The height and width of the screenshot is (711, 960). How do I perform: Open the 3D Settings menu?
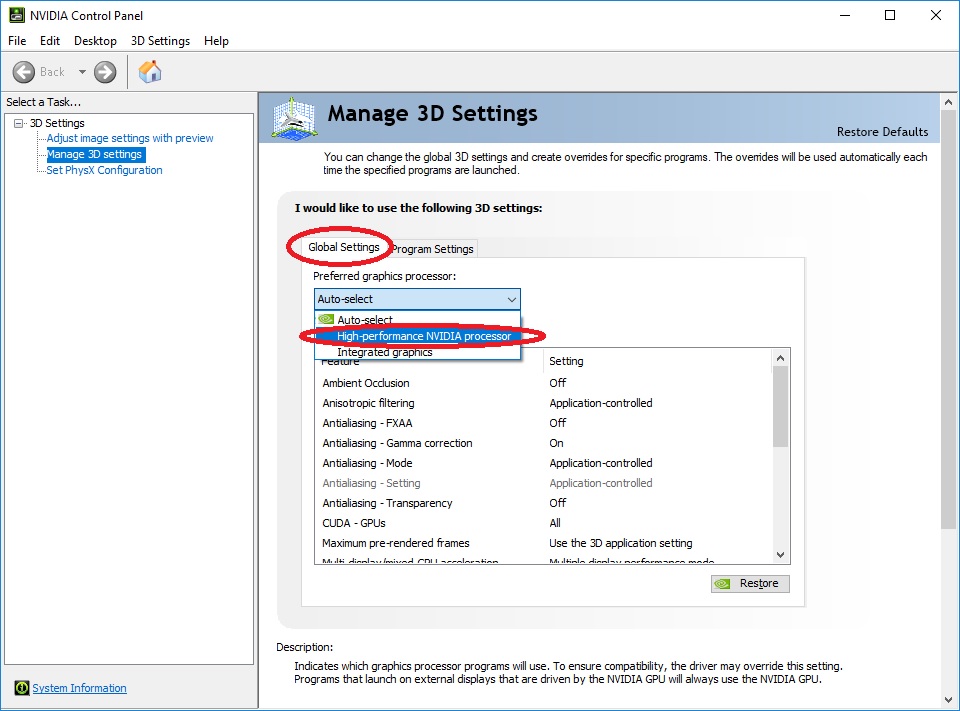(x=160, y=41)
